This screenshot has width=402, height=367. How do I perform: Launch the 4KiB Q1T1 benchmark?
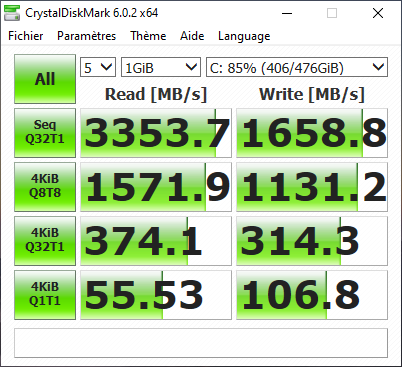click(45, 295)
